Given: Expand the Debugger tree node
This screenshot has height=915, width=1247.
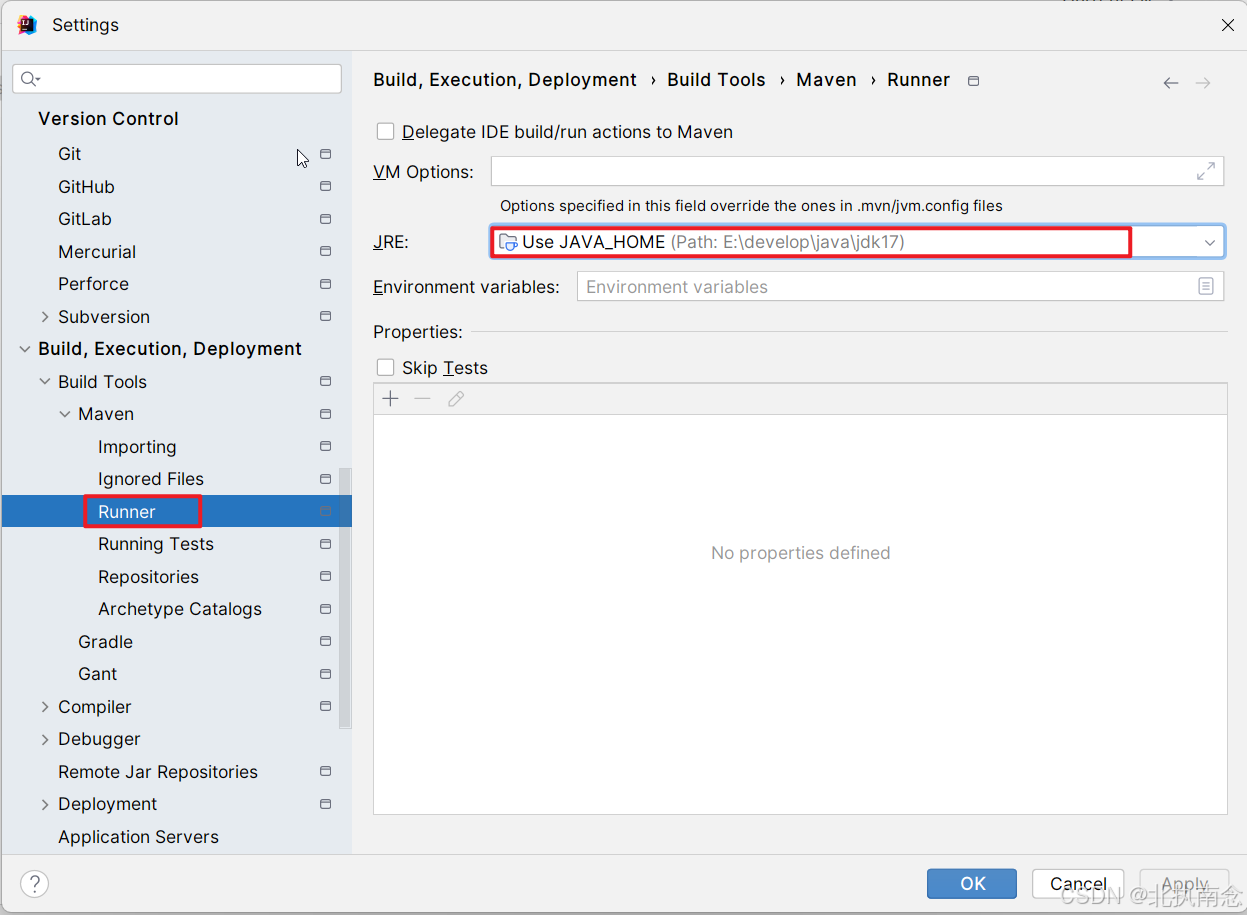Looking at the screenshot, I should coord(45,739).
